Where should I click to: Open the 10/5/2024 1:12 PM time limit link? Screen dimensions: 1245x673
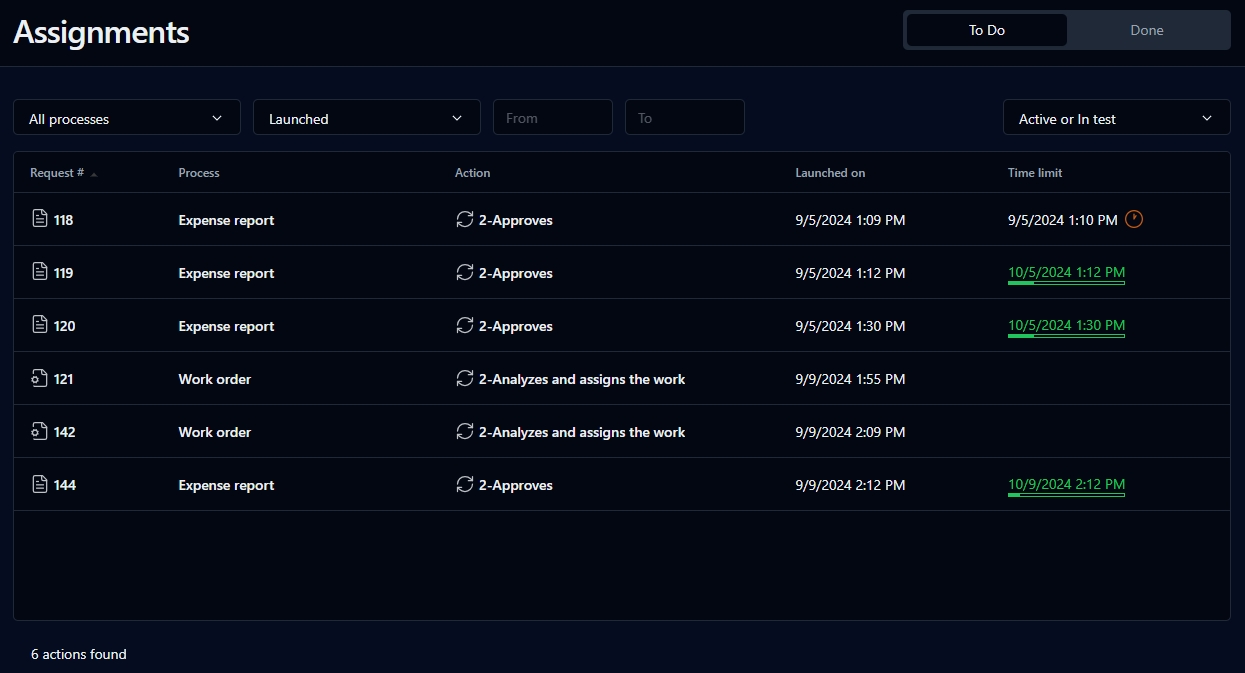click(x=1066, y=272)
